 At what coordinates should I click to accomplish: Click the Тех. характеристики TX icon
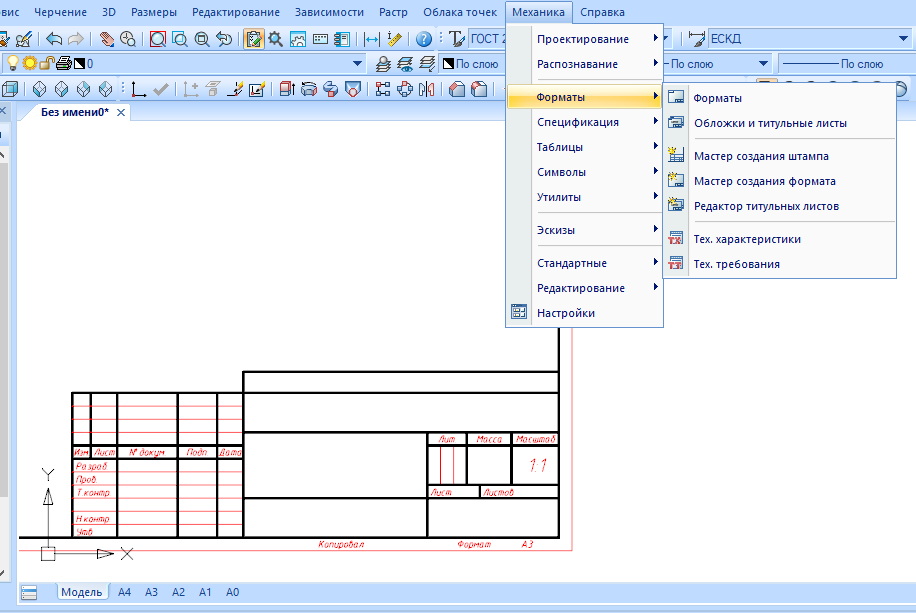click(x=676, y=238)
